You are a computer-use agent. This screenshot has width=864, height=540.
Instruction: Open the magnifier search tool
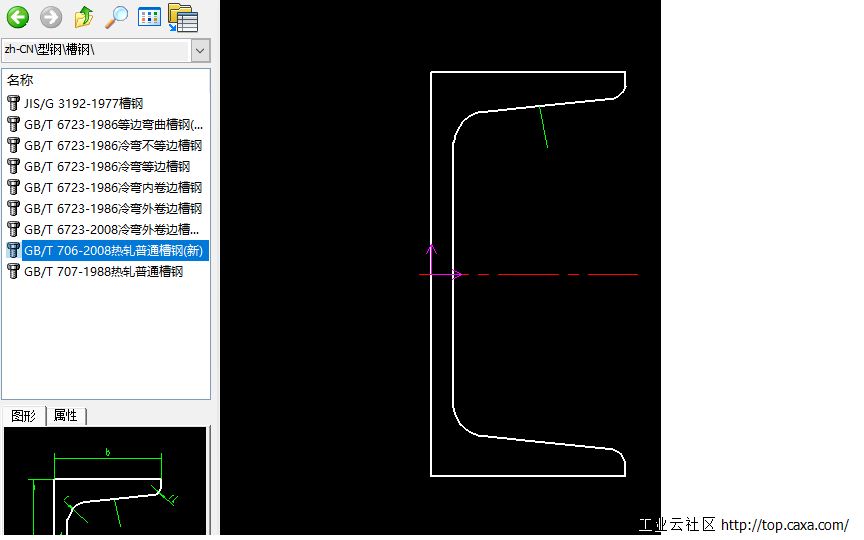(x=117, y=17)
